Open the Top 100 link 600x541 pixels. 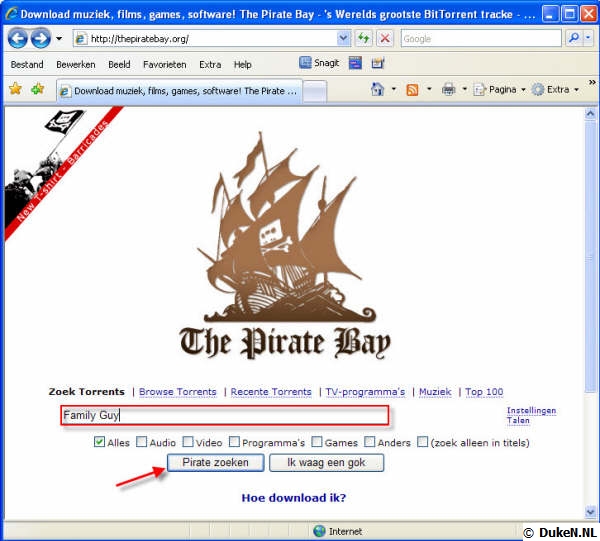484,392
